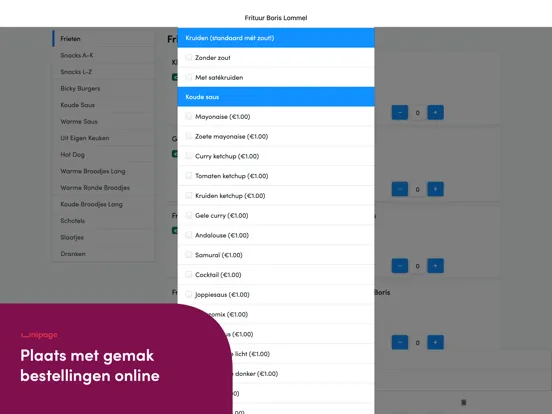Tick the Met satékruiden checkbox
Screen dimensions: 552x414
(189, 77)
